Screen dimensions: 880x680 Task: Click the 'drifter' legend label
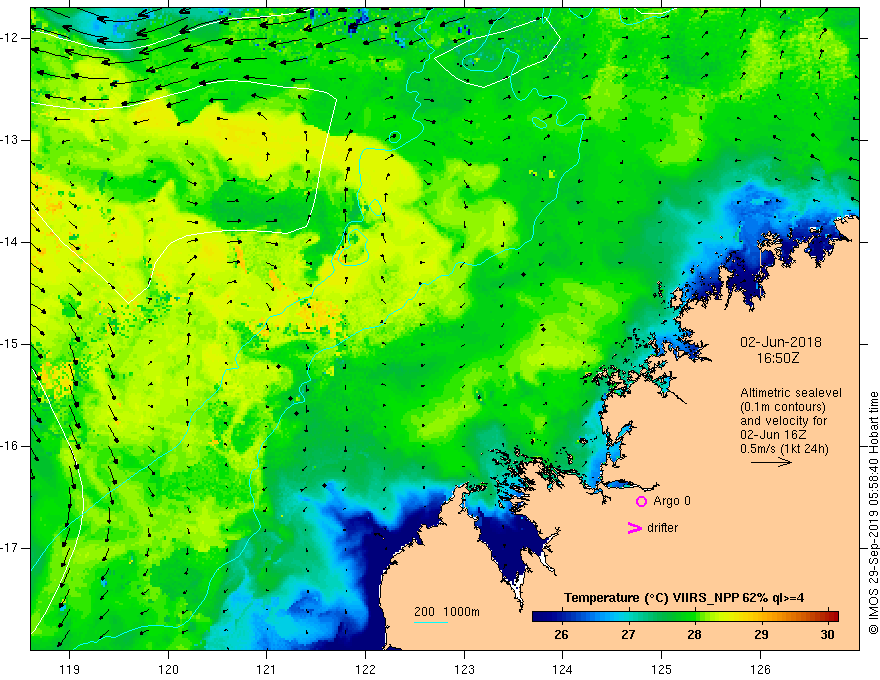point(662,528)
